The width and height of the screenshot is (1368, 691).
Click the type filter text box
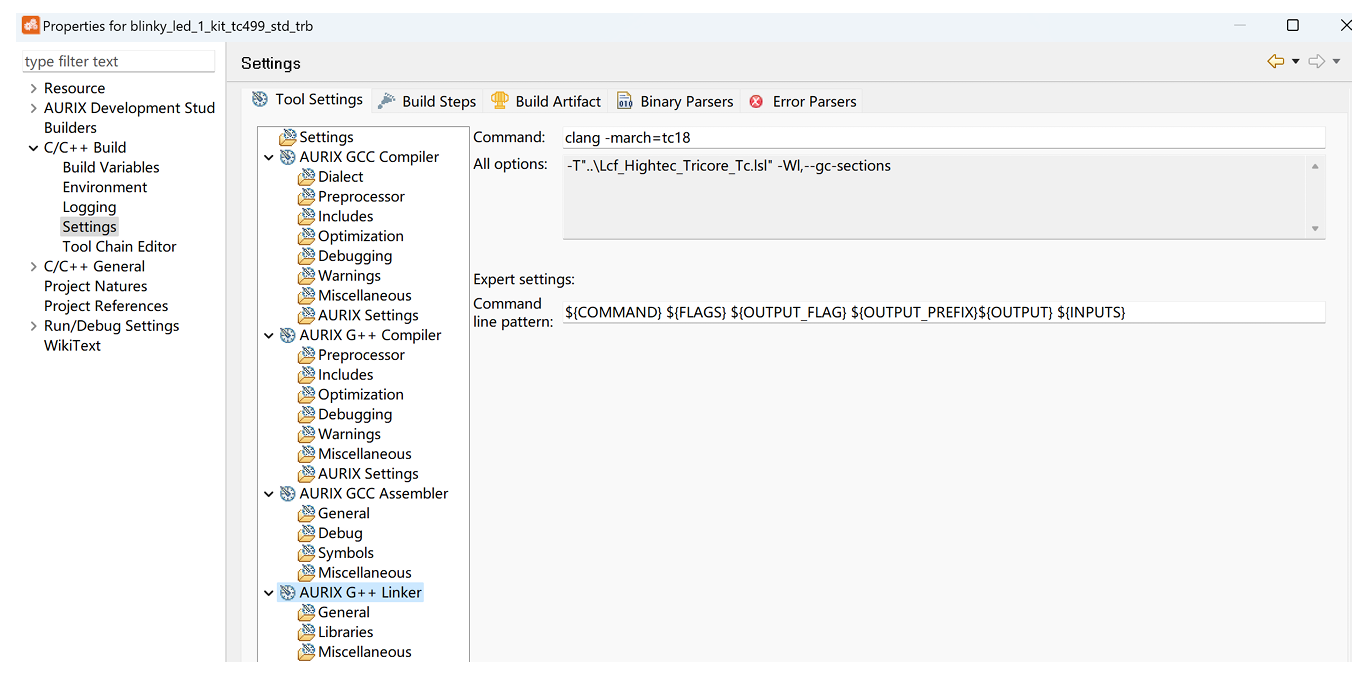(x=118, y=62)
